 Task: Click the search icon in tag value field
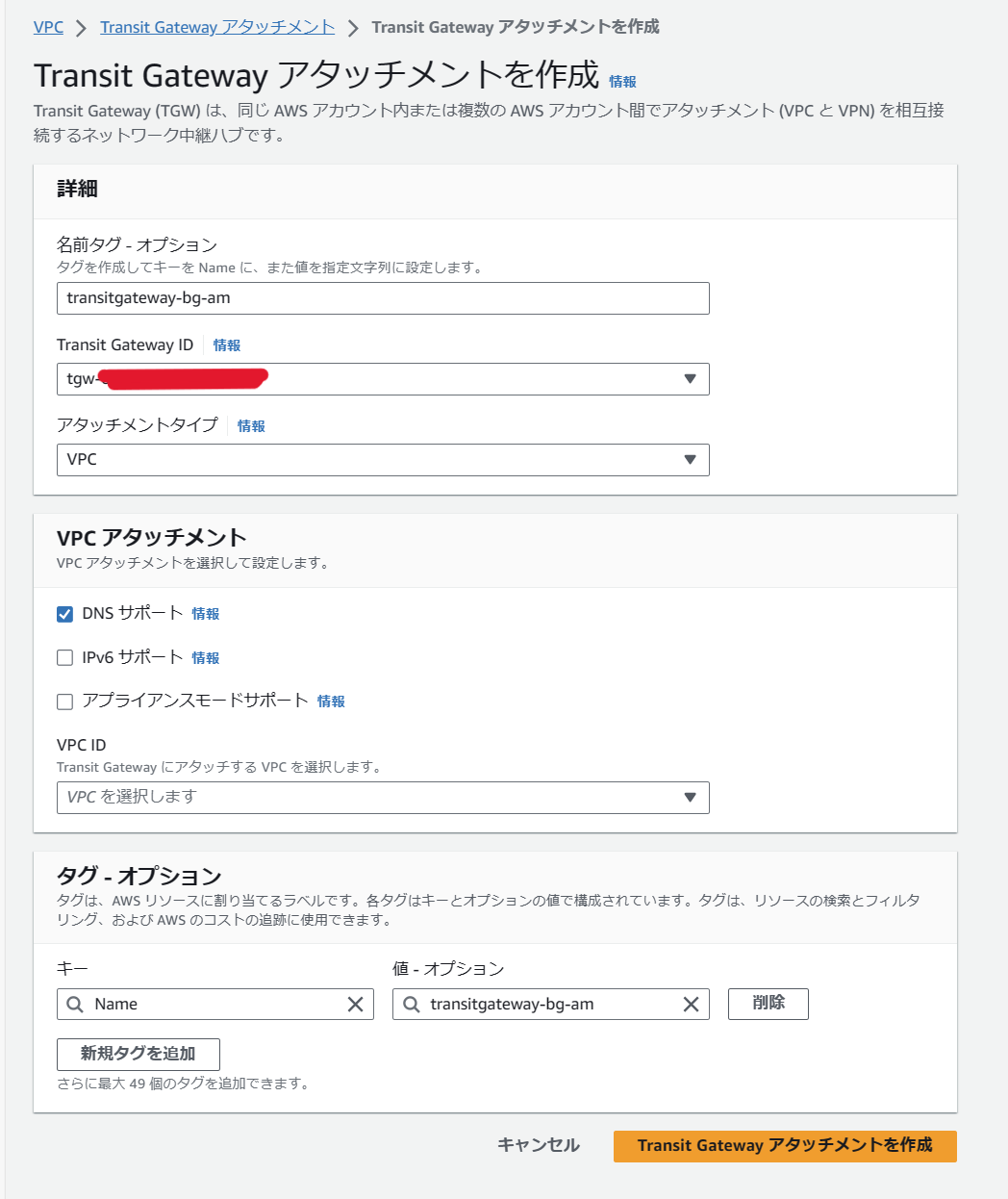click(x=411, y=1005)
